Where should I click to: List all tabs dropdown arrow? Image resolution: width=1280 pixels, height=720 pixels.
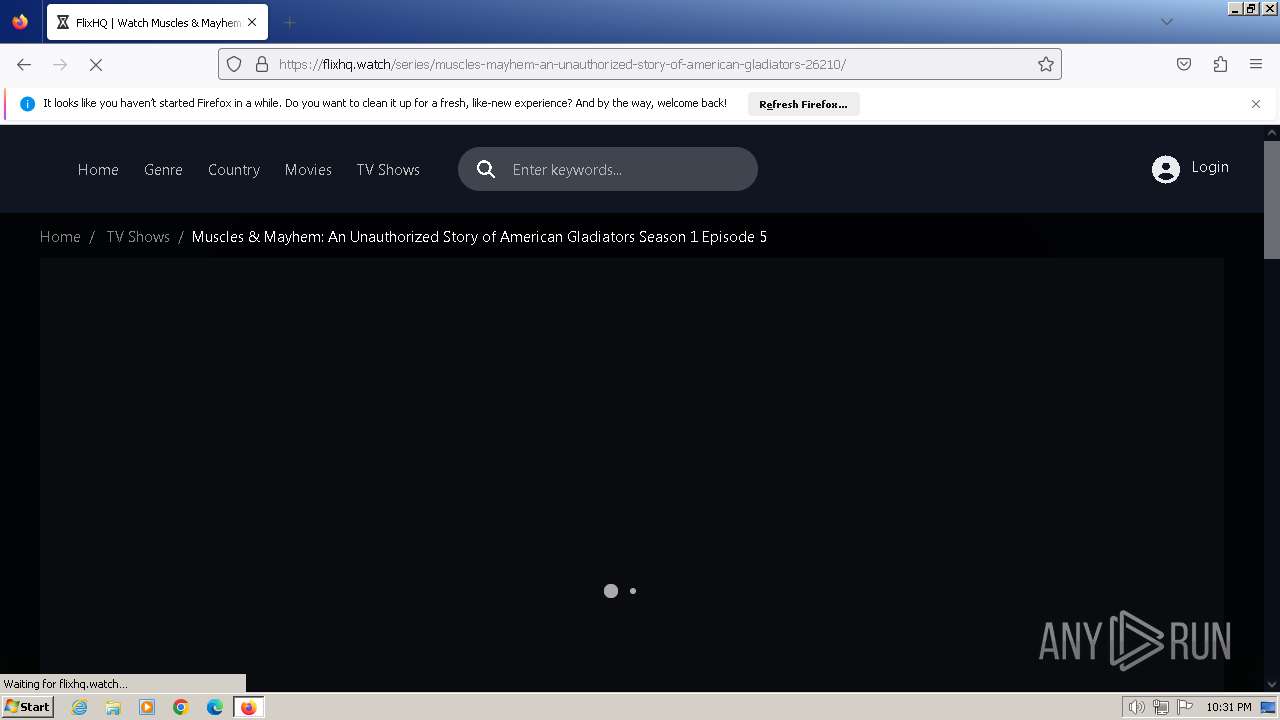1166,22
